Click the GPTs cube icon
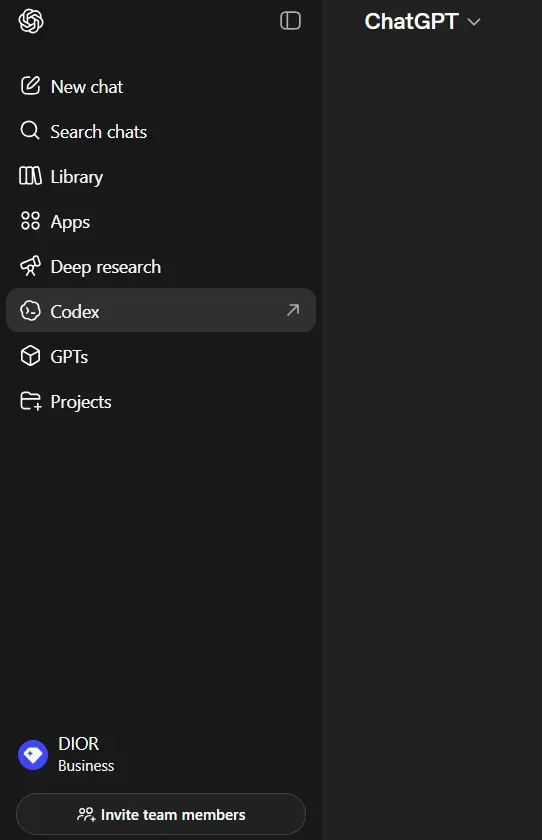 tap(30, 356)
